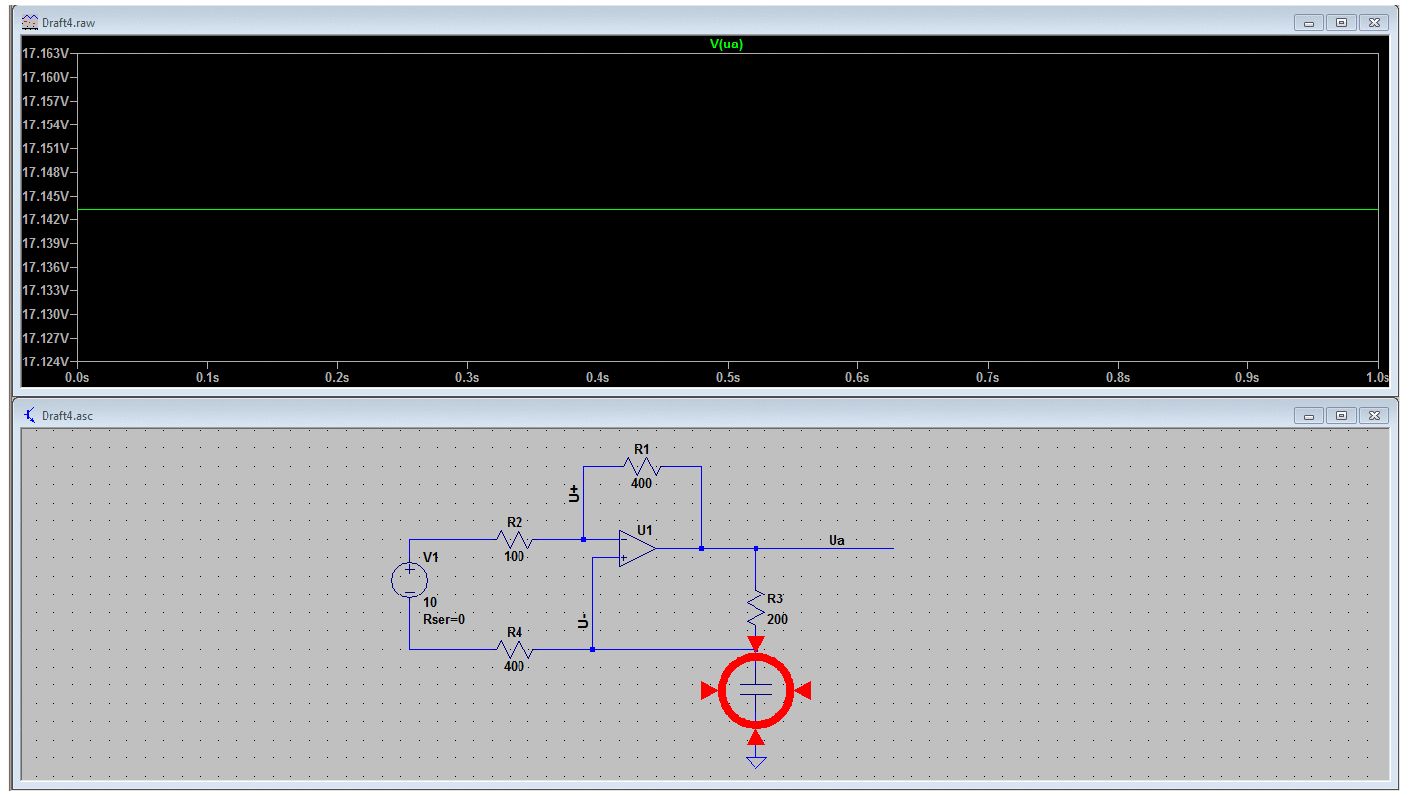This screenshot has height=796, width=1410.
Task: Select the R2 resistor symbol
Action: [515, 539]
